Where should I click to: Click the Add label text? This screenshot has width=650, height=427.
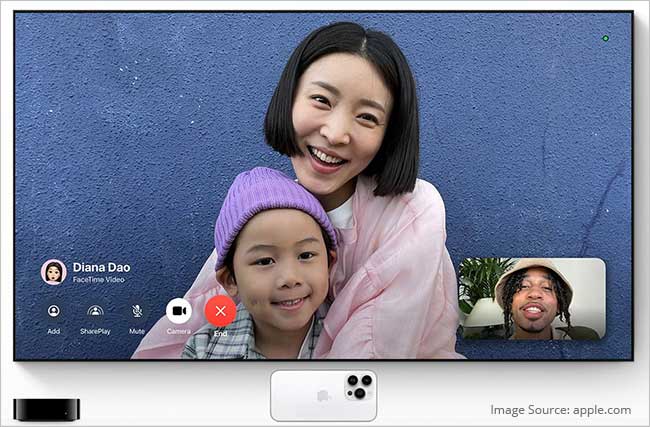coord(53,331)
